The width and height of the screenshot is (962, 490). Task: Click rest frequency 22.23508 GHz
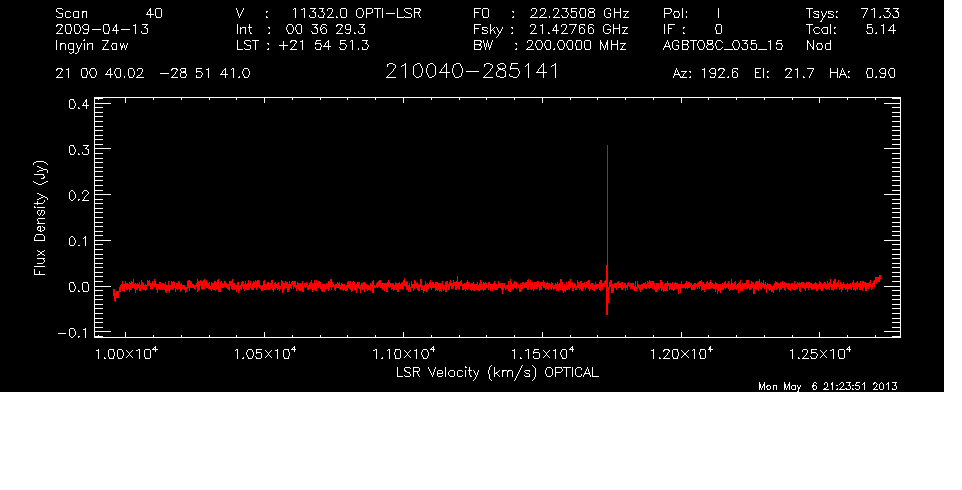pos(580,13)
